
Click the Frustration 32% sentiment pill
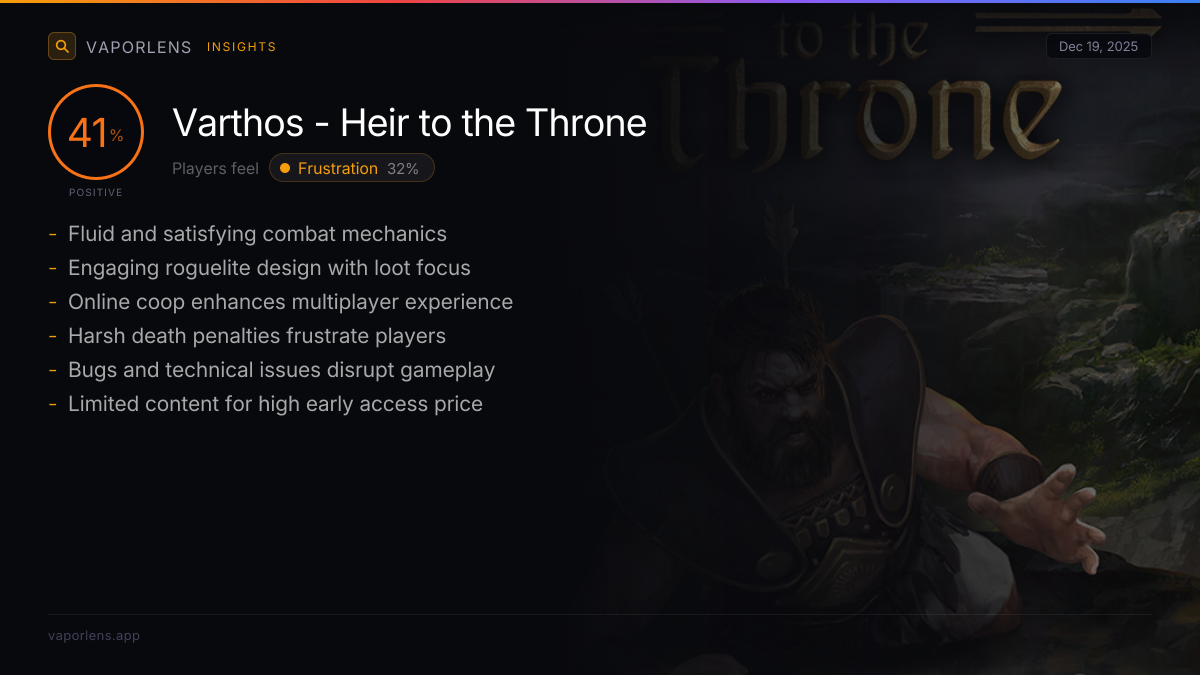click(352, 168)
